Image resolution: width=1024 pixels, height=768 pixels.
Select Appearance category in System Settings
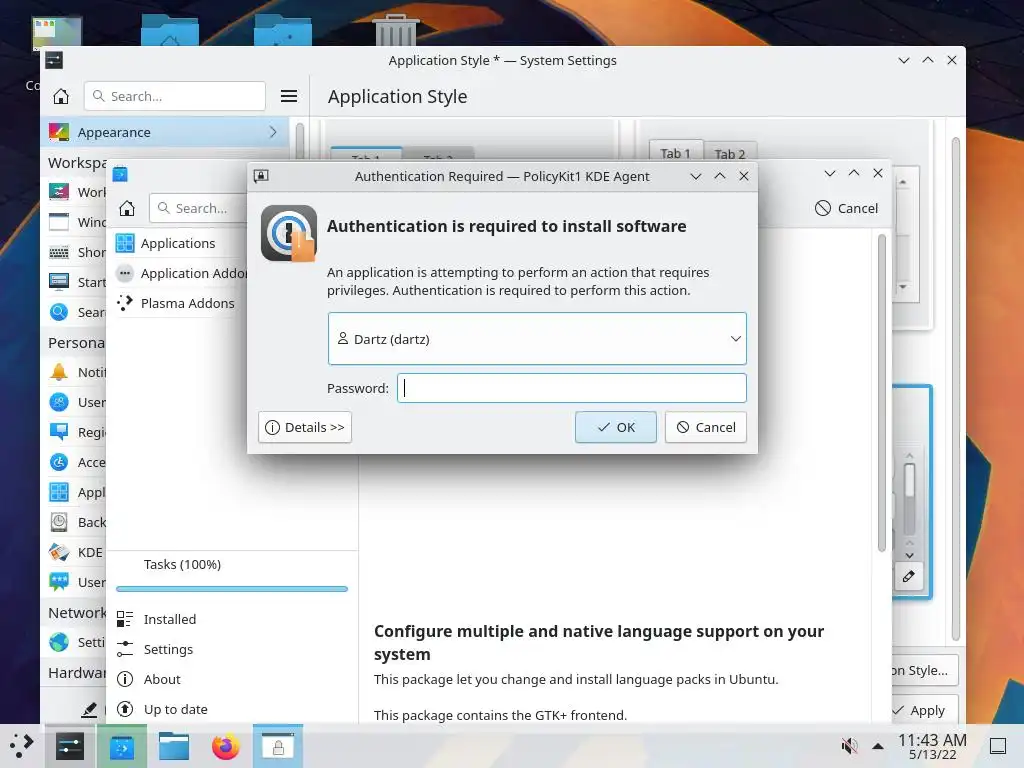[x=167, y=133]
